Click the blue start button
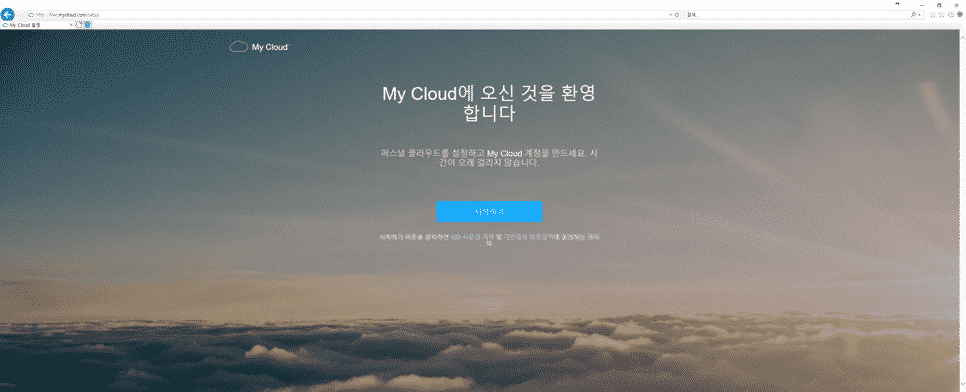 (489, 211)
